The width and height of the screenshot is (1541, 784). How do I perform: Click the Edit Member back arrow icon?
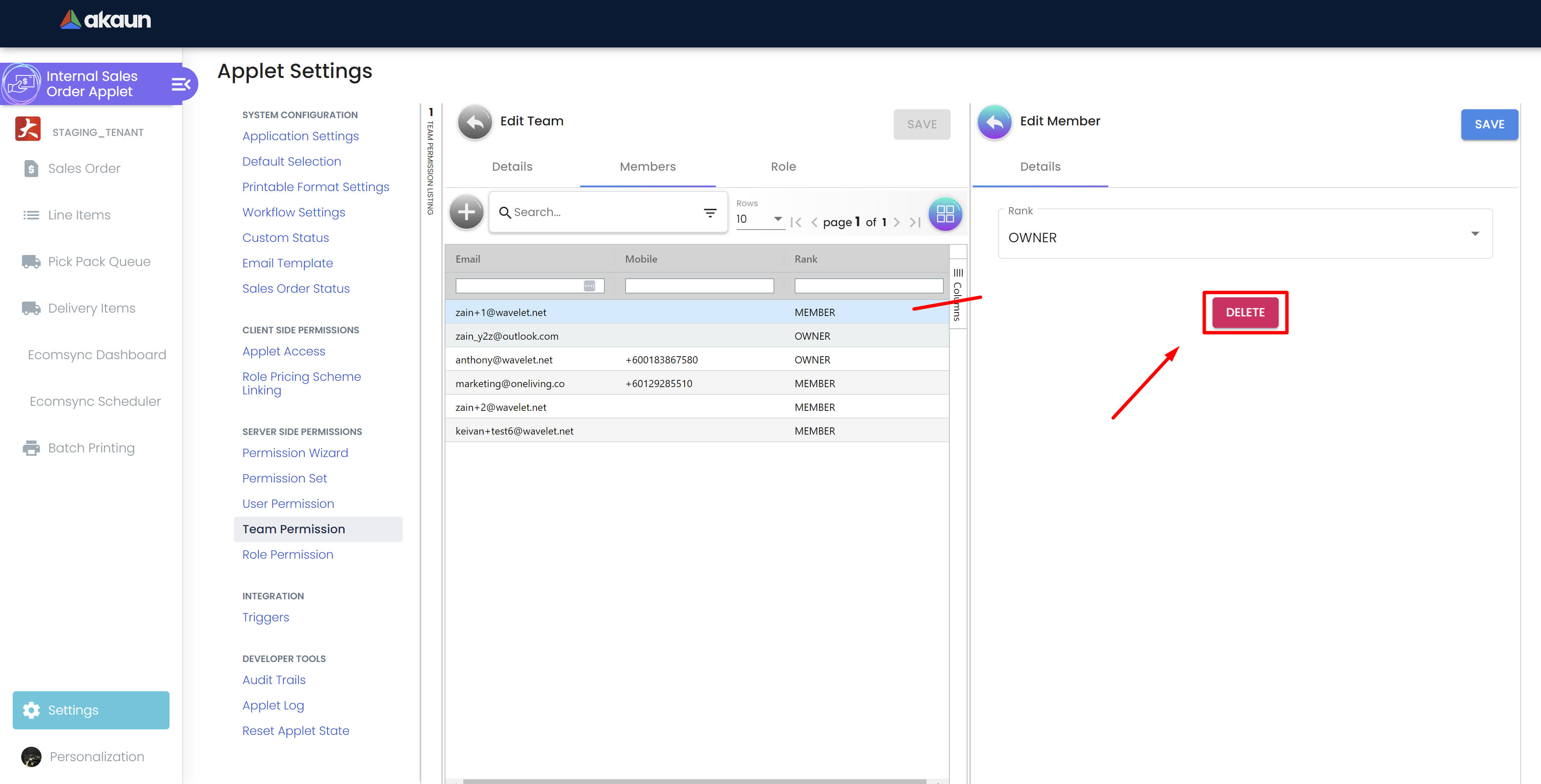click(994, 122)
